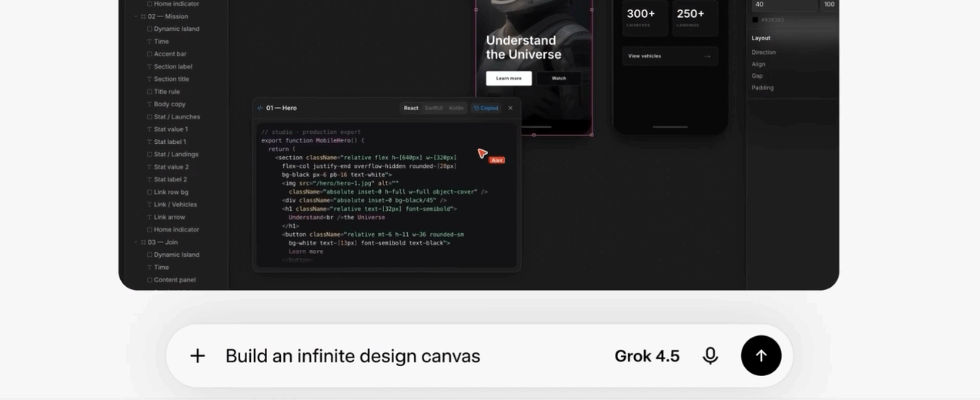Switch to the React code tab
This screenshot has width=980, height=400.
[411, 108]
